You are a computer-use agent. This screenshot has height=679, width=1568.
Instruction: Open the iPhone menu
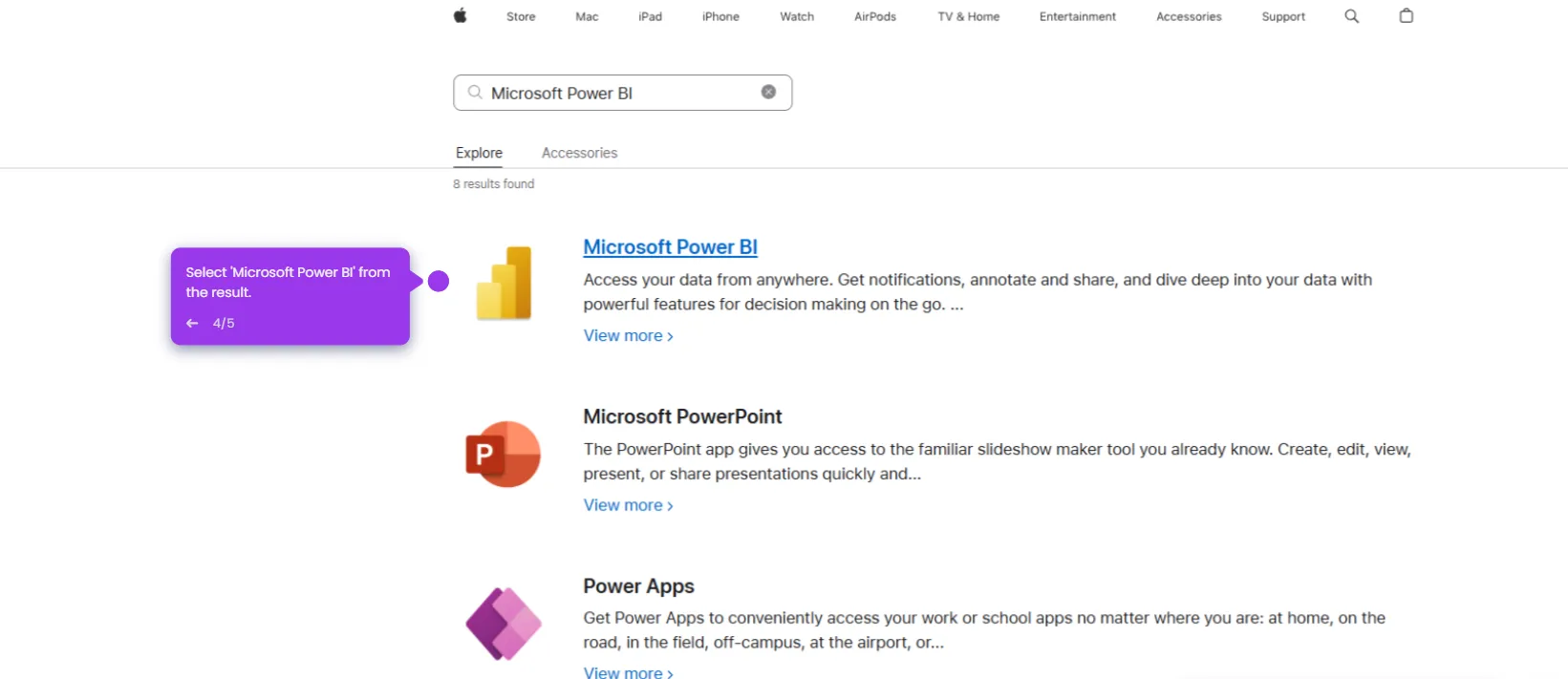tap(720, 16)
